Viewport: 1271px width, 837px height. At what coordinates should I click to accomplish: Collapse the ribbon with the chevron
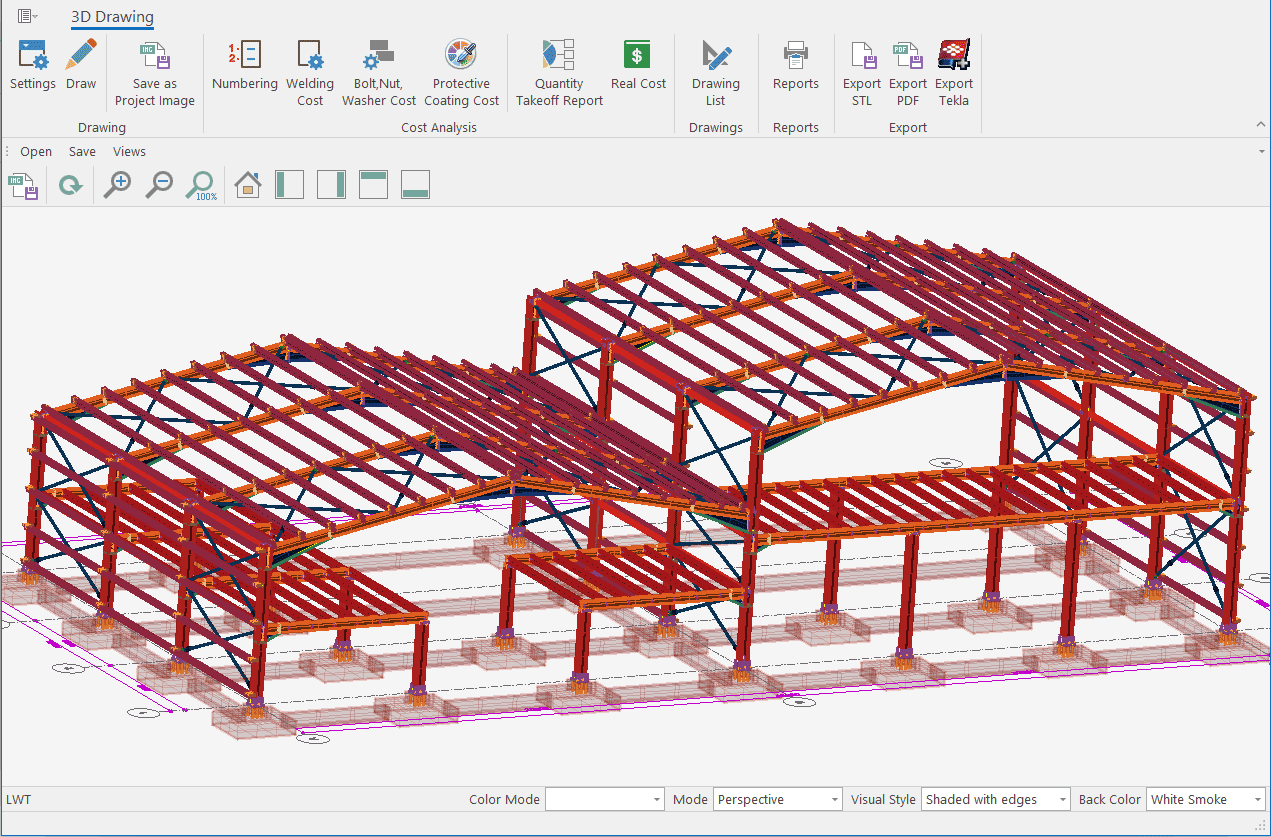(1260, 125)
